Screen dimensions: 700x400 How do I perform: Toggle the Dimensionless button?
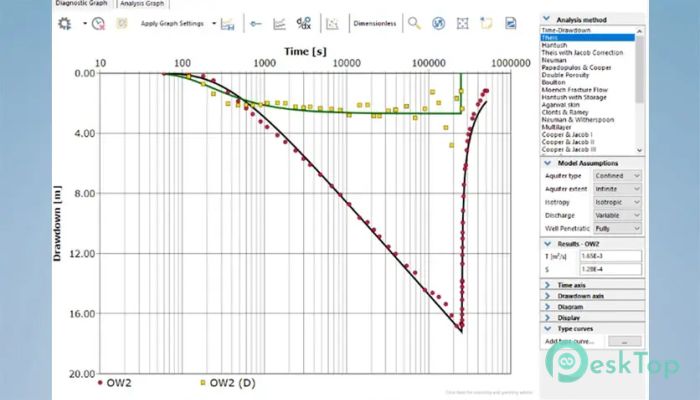coord(375,24)
